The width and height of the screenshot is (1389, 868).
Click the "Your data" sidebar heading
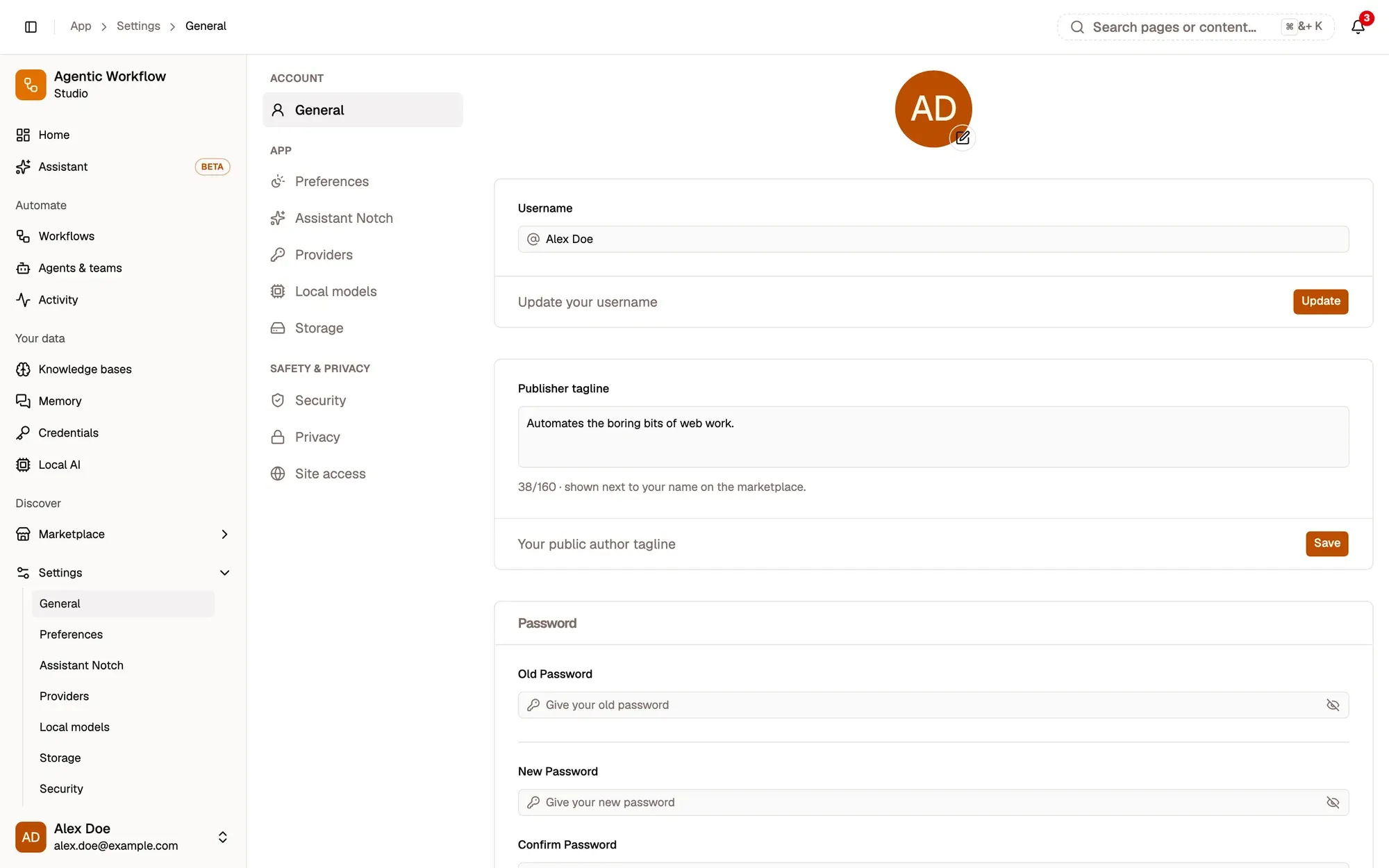coord(40,339)
